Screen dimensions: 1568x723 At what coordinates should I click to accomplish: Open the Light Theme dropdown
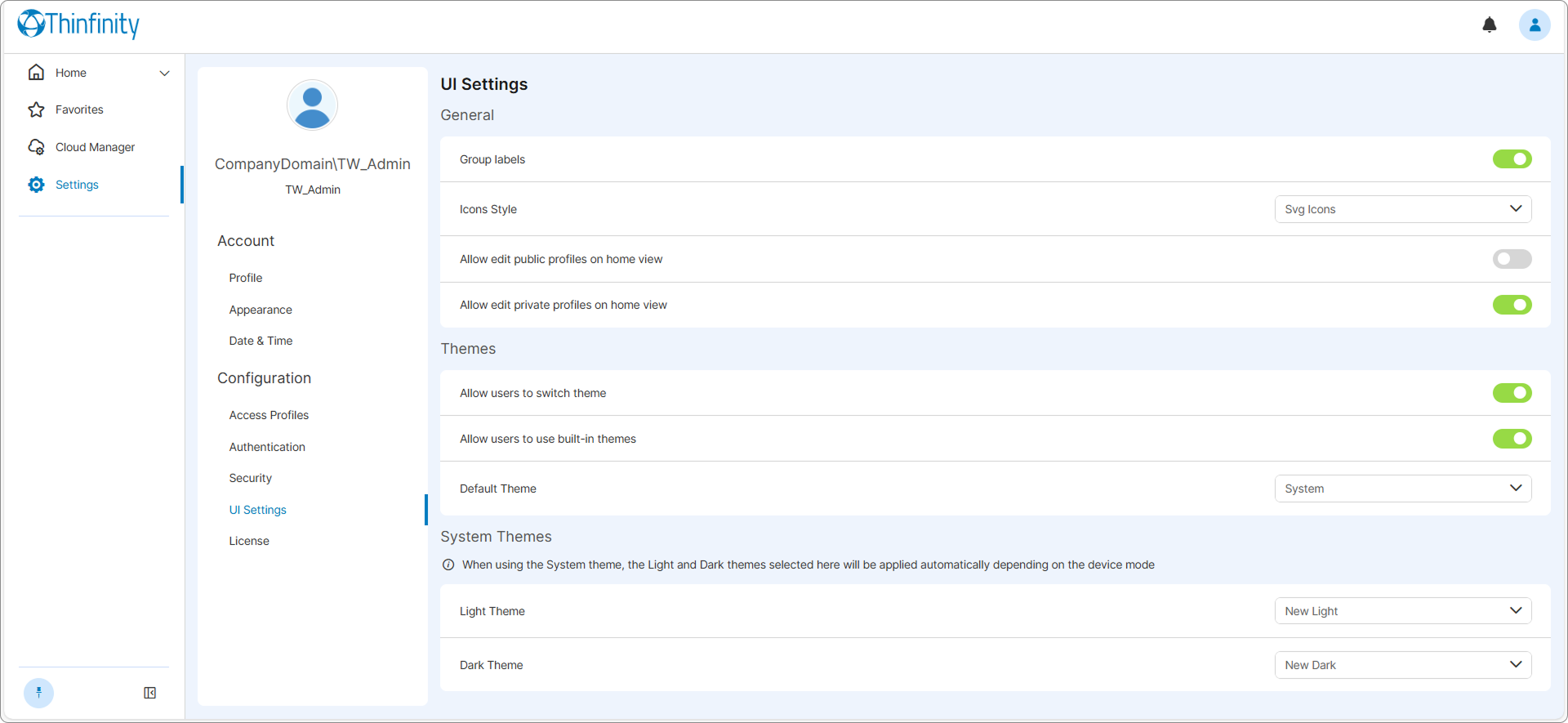1403,611
